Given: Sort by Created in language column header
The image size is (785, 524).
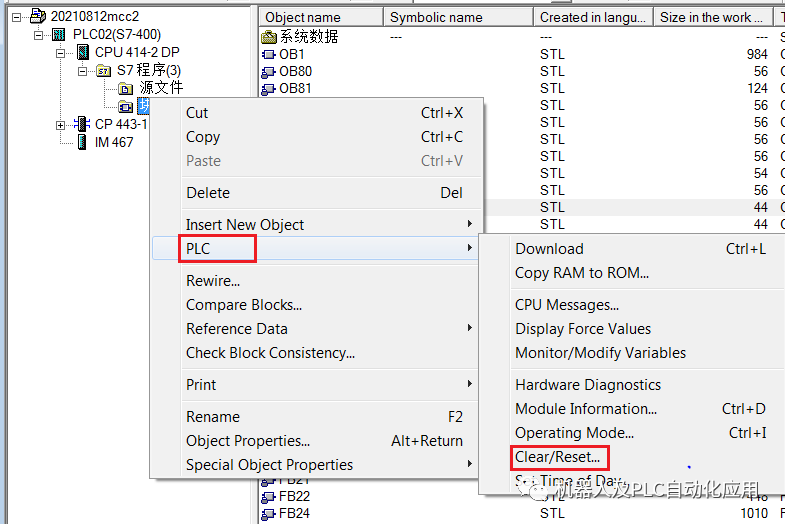Looking at the screenshot, I should click(x=594, y=18).
